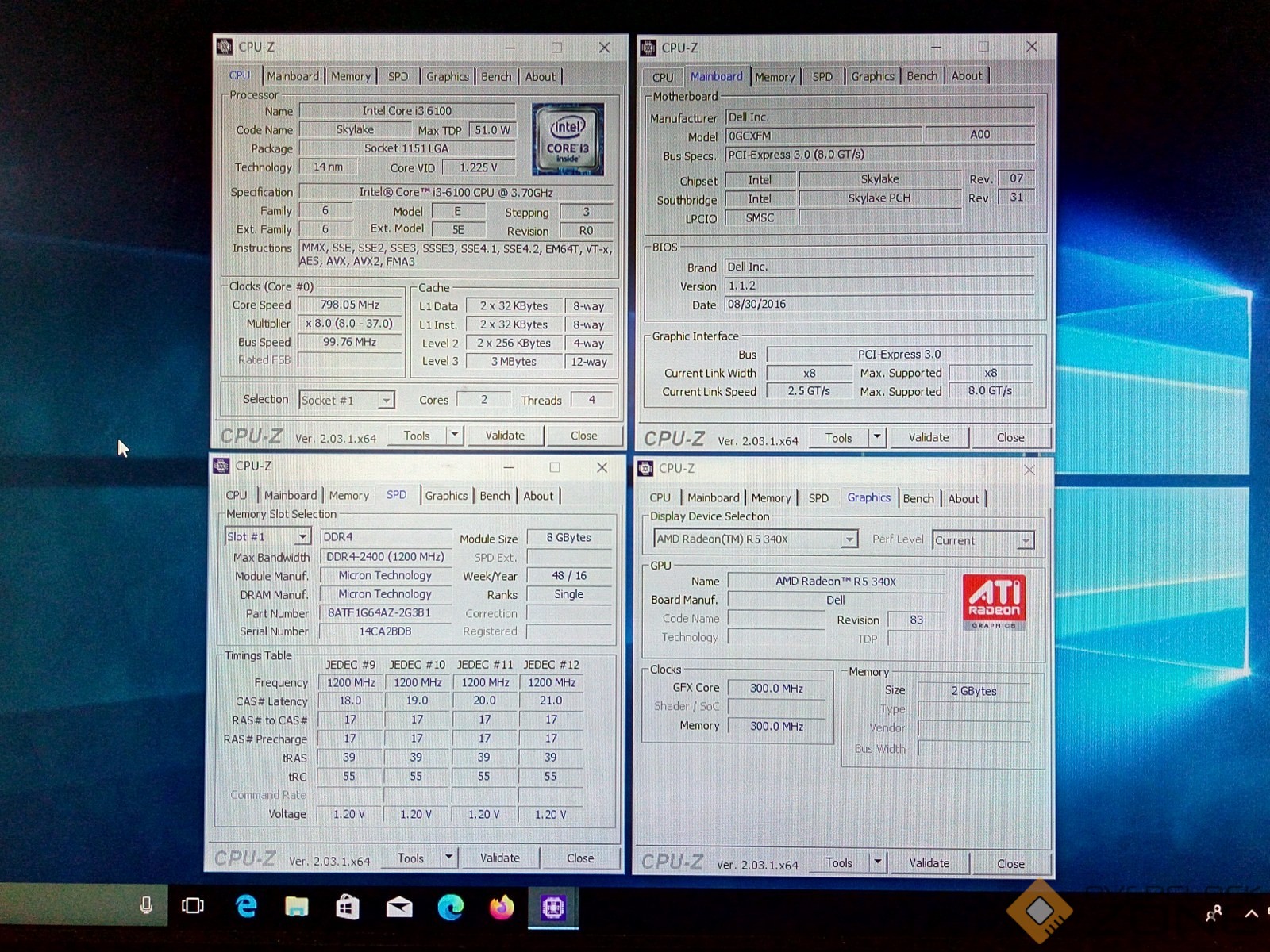This screenshot has width=1270, height=952.
Task: Open Microsoft Store from the taskbar
Action: coord(348,906)
